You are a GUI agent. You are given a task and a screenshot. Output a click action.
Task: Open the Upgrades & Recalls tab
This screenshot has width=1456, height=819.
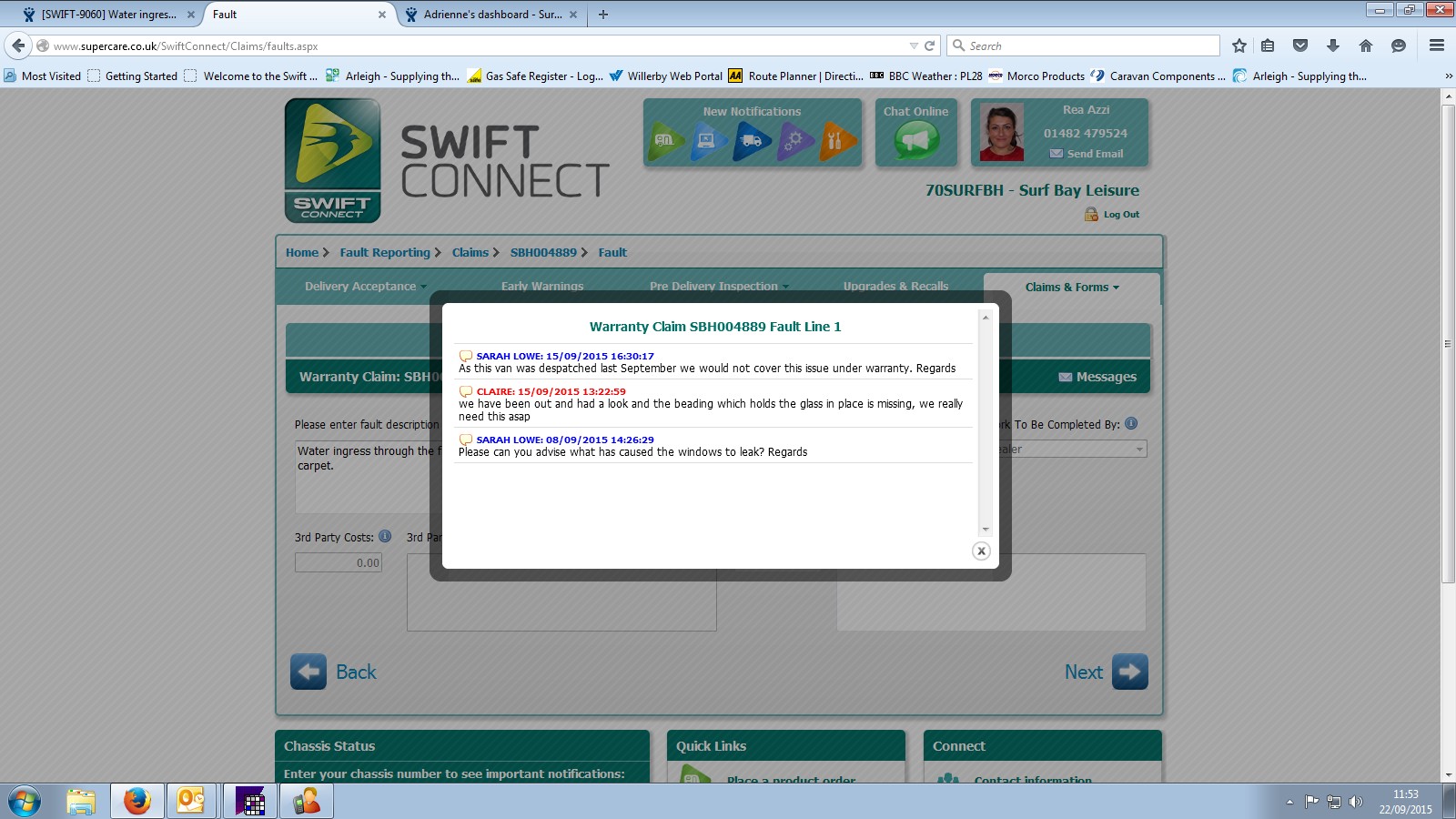(895, 287)
